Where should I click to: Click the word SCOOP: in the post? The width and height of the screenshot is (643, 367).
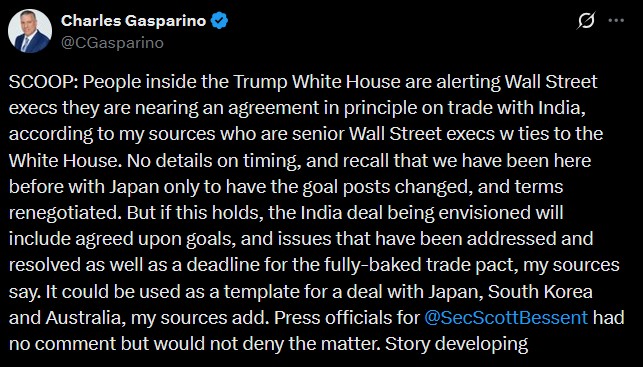coord(44,82)
